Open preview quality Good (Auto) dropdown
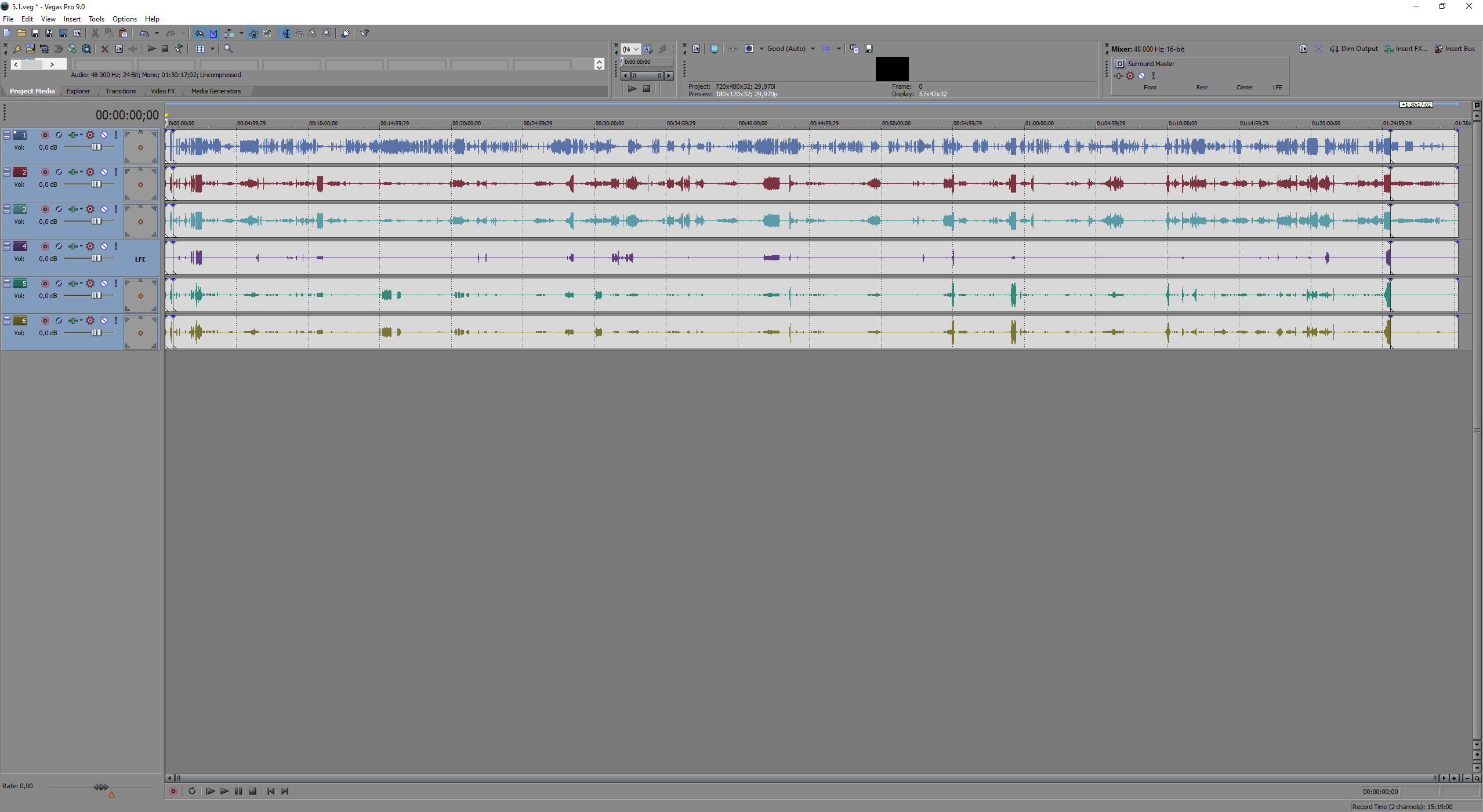1483x812 pixels. [x=812, y=49]
